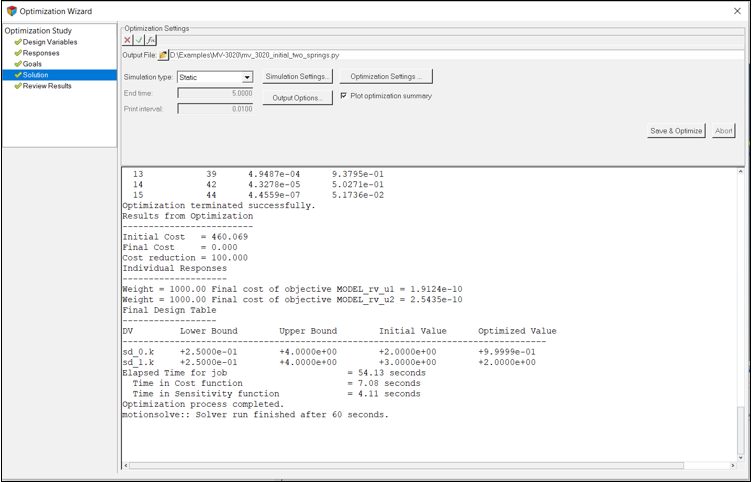Select Responses in the study tree
Viewport: 753px width, 482px height.
coord(41,53)
